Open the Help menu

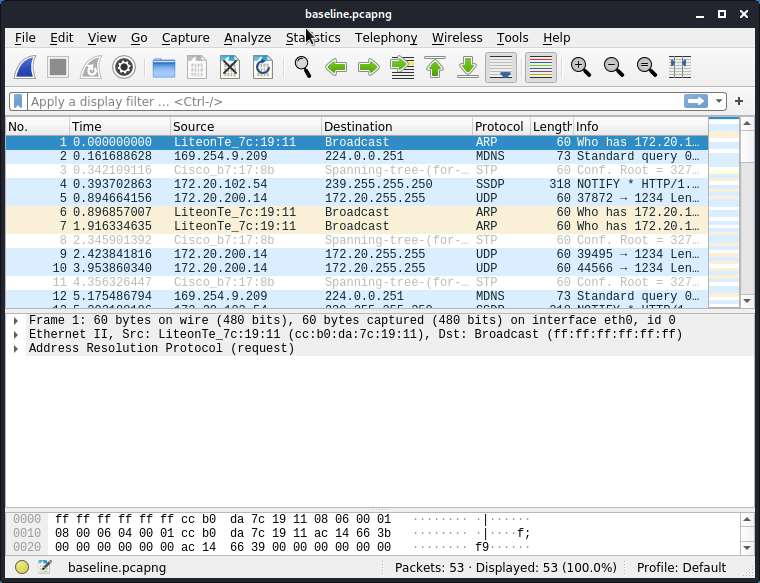click(x=556, y=38)
